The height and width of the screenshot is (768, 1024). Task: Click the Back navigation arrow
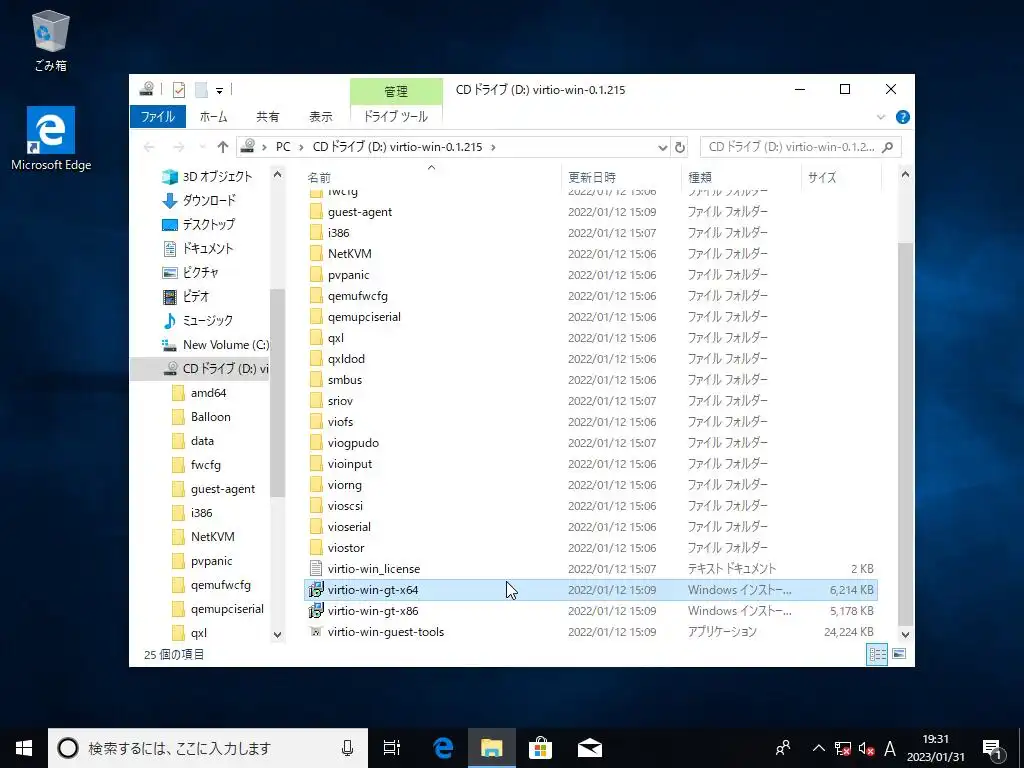pyautogui.click(x=149, y=147)
